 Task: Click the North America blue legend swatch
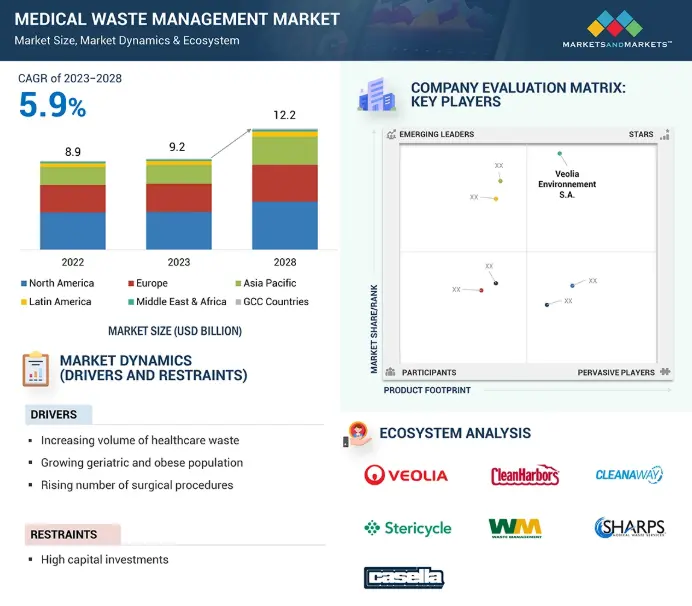point(24,283)
